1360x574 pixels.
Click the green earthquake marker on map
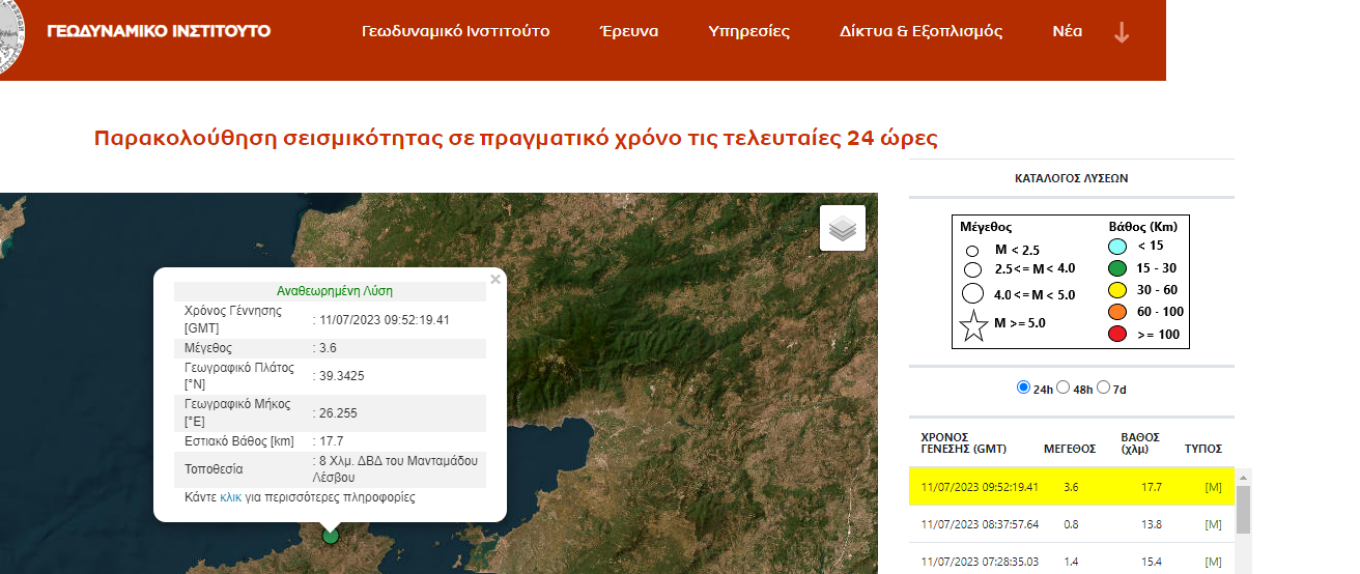pyautogui.click(x=331, y=536)
